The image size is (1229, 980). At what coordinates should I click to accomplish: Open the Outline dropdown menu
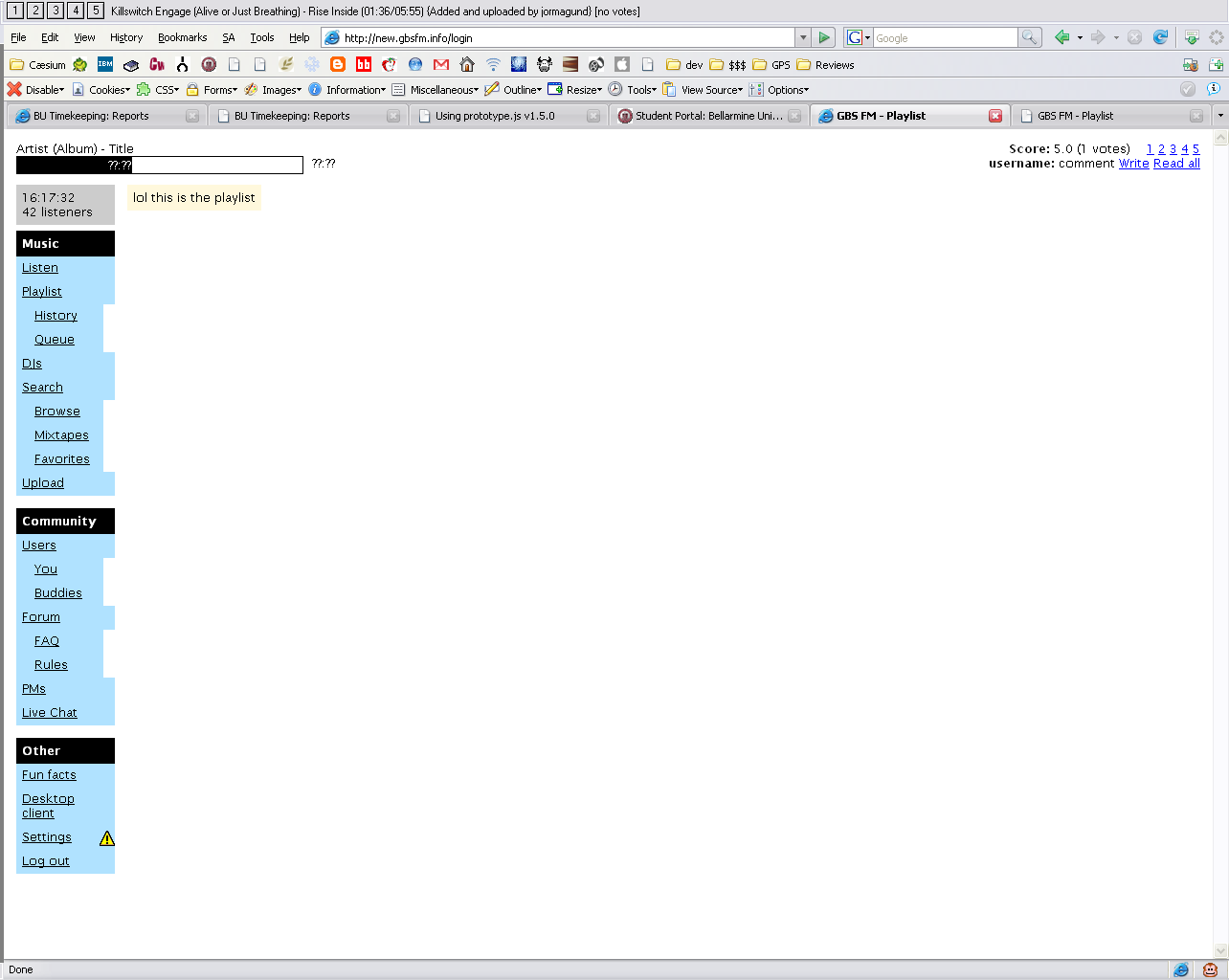(514, 89)
